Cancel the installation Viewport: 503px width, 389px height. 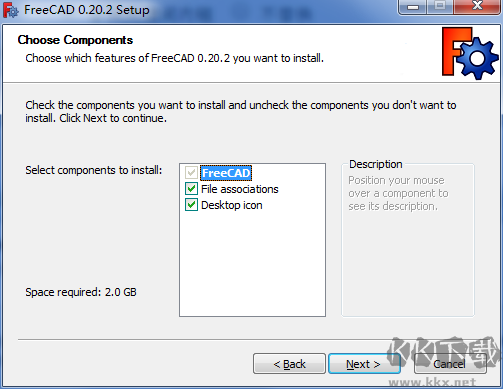(x=450, y=364)
